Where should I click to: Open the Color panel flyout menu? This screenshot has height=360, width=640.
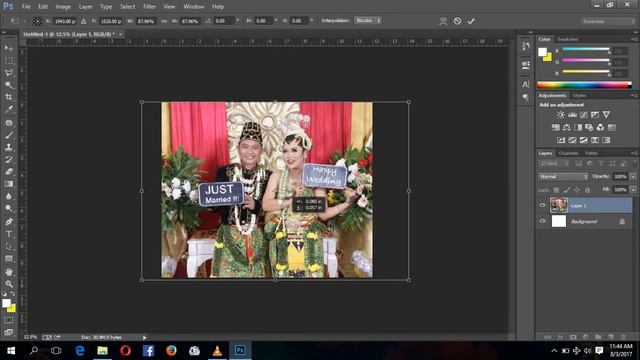point(634,39)
